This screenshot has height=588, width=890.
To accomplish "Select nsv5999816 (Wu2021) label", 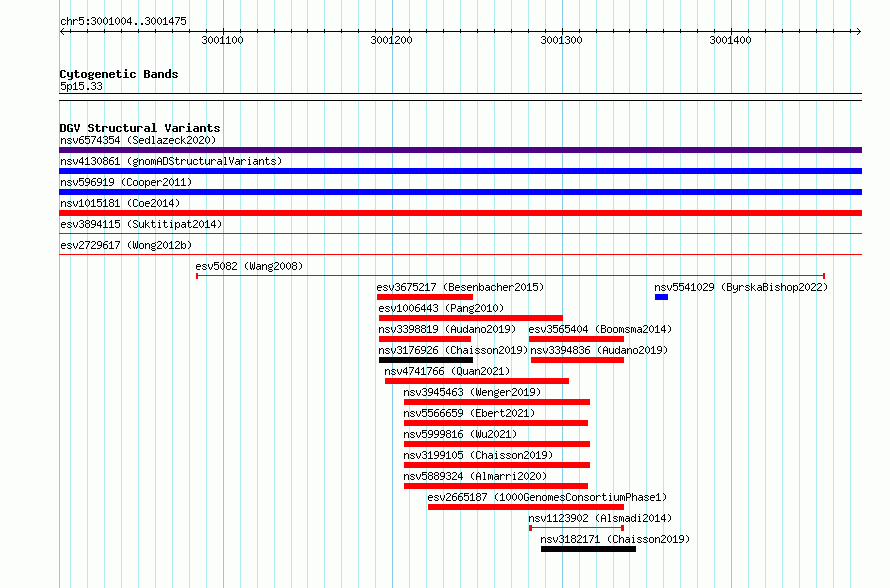I will coord(460,434).
